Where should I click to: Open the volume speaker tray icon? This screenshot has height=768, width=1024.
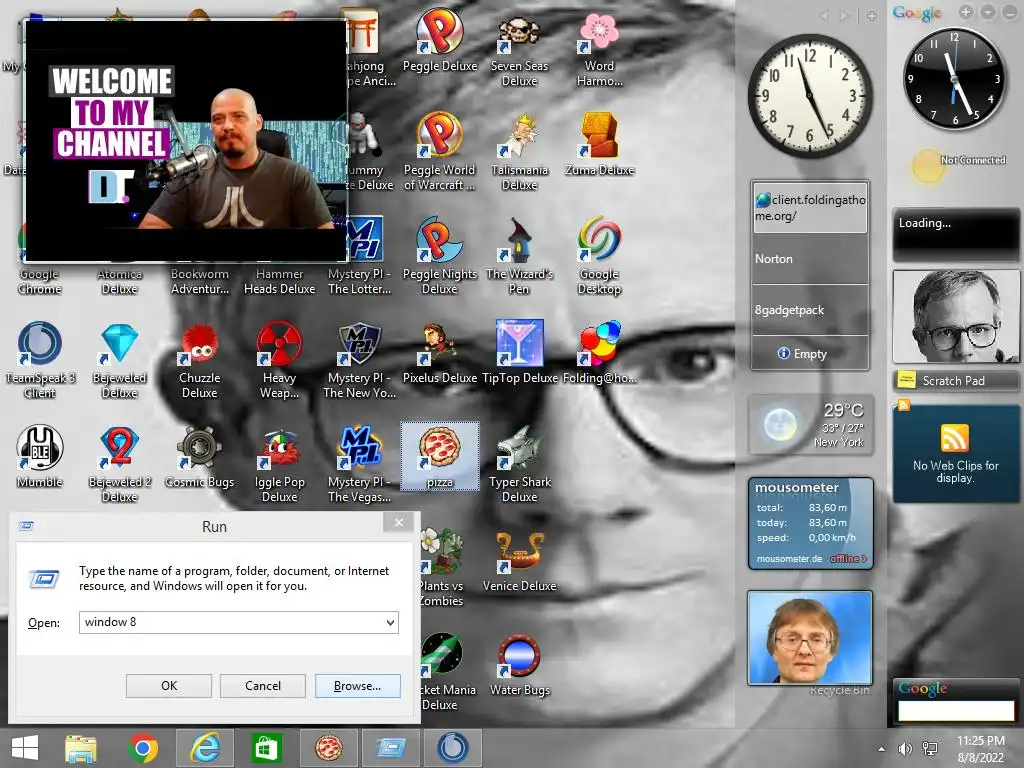[x=905, y=749]
